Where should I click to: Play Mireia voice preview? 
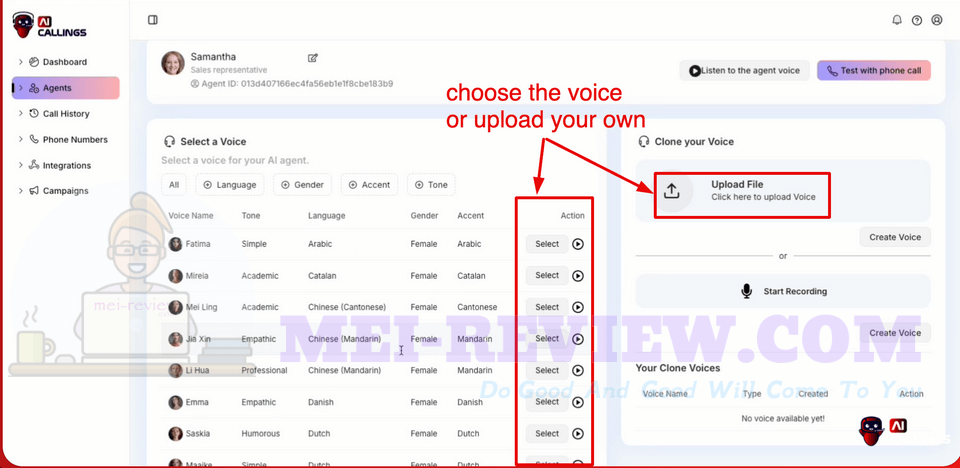coord(578,276)
